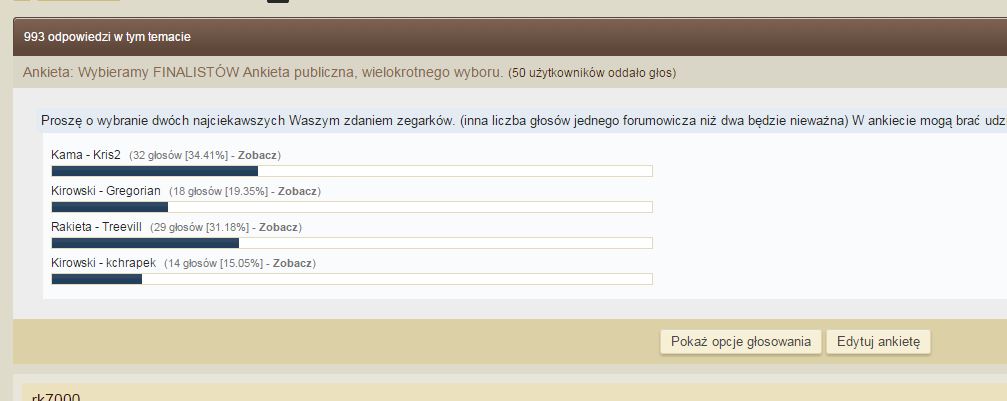Open Zobacz voters for Kirowski - Gregorian
This screenshot has height=401, width=1007.
tap(297, 191)
